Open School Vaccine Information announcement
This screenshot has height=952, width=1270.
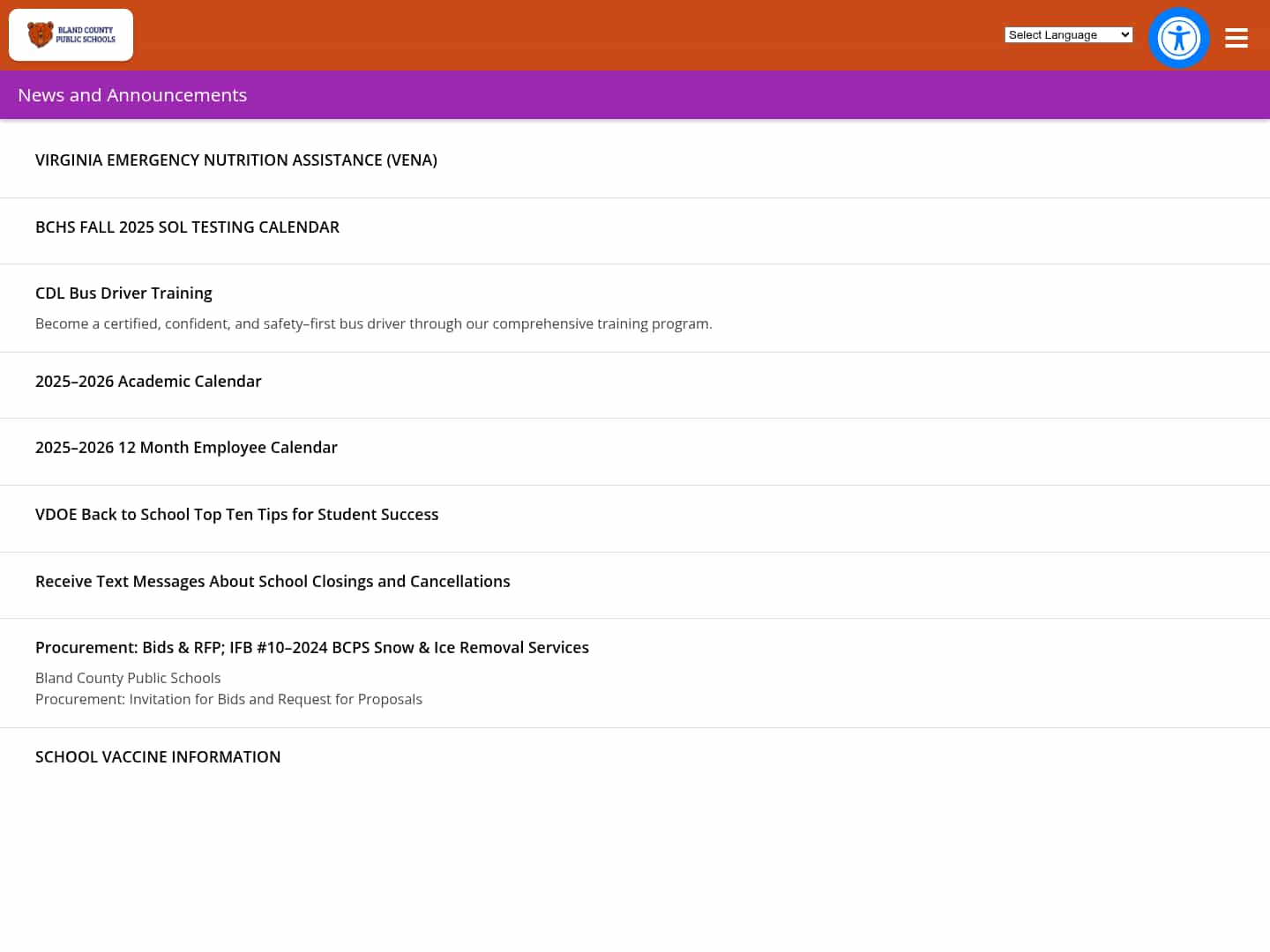tap(158, 757)
